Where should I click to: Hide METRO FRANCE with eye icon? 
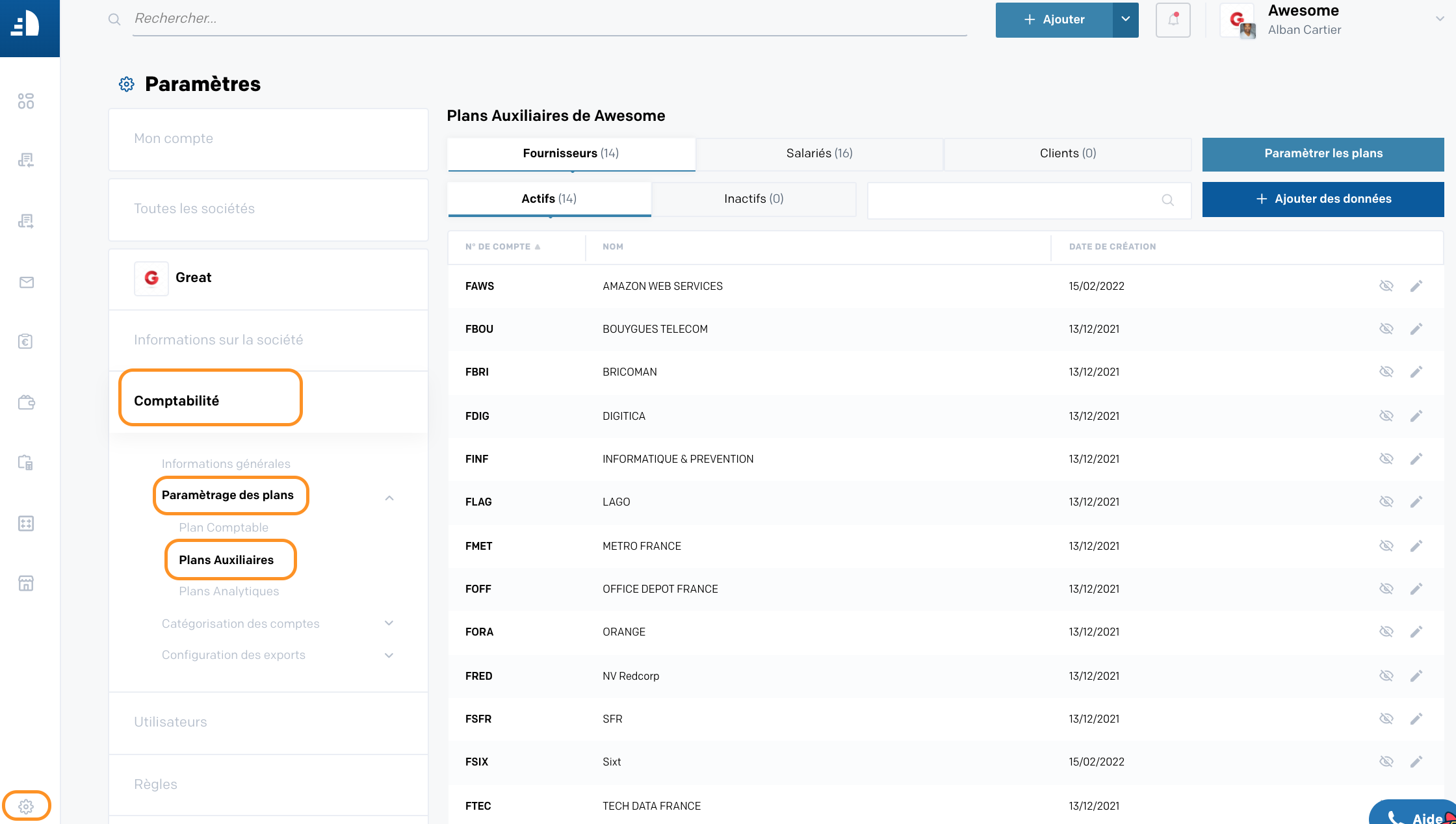[1386, 546]
